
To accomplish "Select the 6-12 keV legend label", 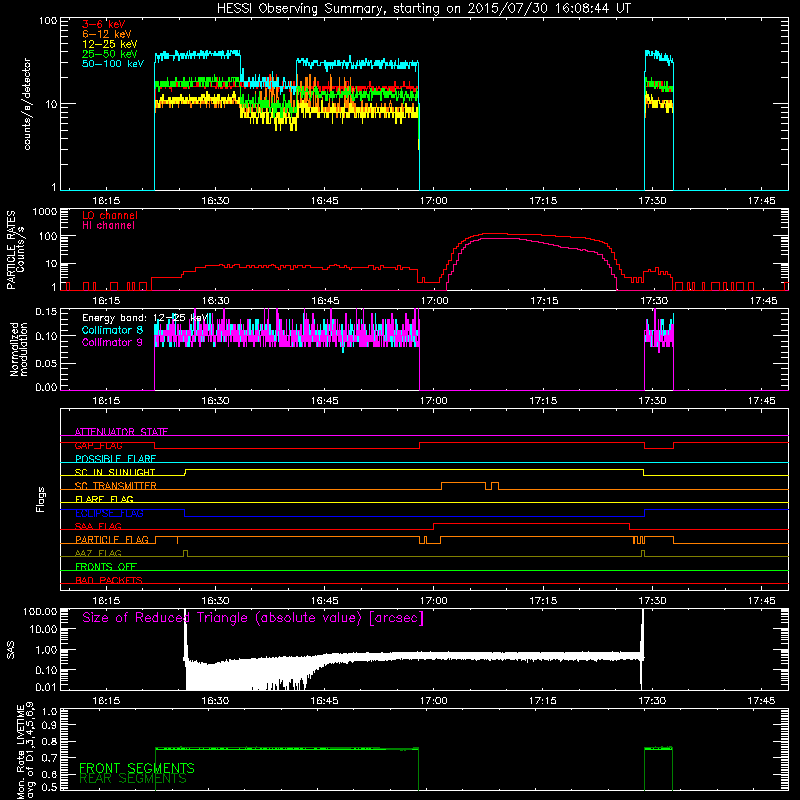I will [x=107, y=34].
